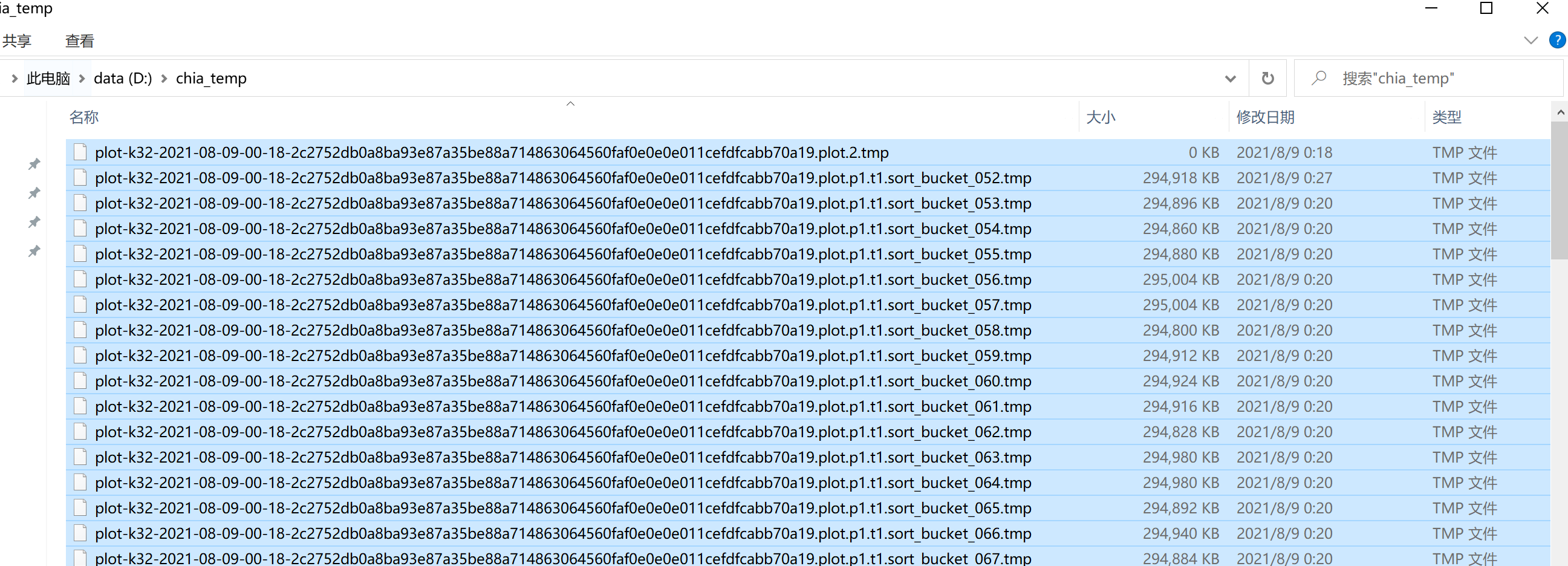Click the search magnifier icon
The height and width of the screenshot is (566, 1568).
[x=1319, y=78]
